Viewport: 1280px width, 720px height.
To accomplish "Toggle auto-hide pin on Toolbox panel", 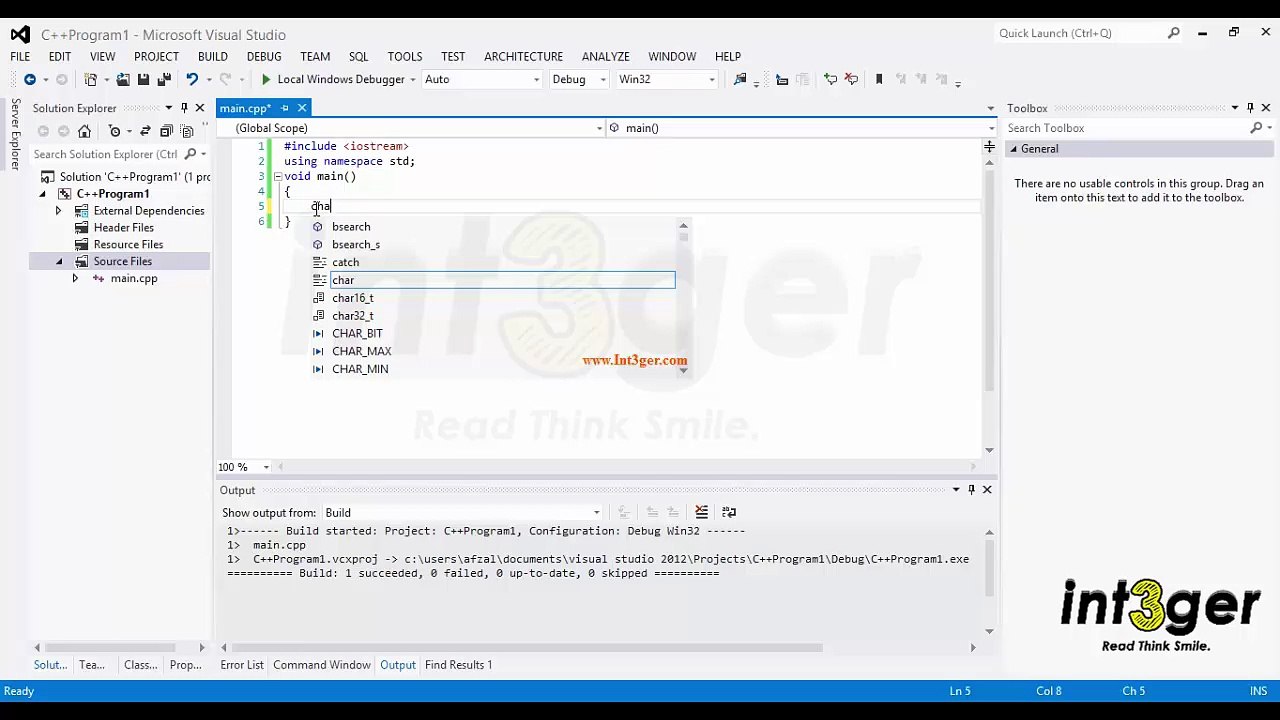I will click(x=1250, y=108).
